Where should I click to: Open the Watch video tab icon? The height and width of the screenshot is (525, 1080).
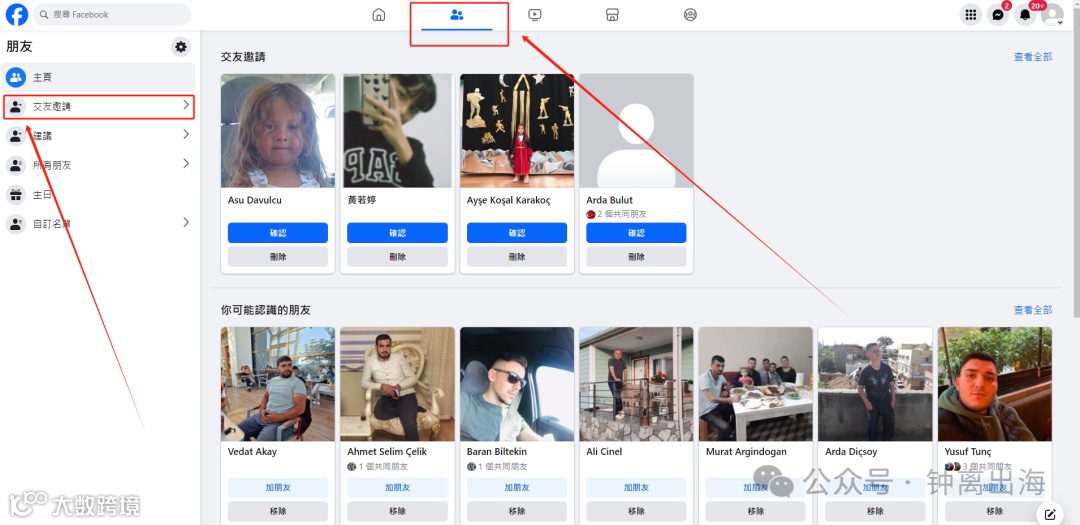tap(534, 14)
